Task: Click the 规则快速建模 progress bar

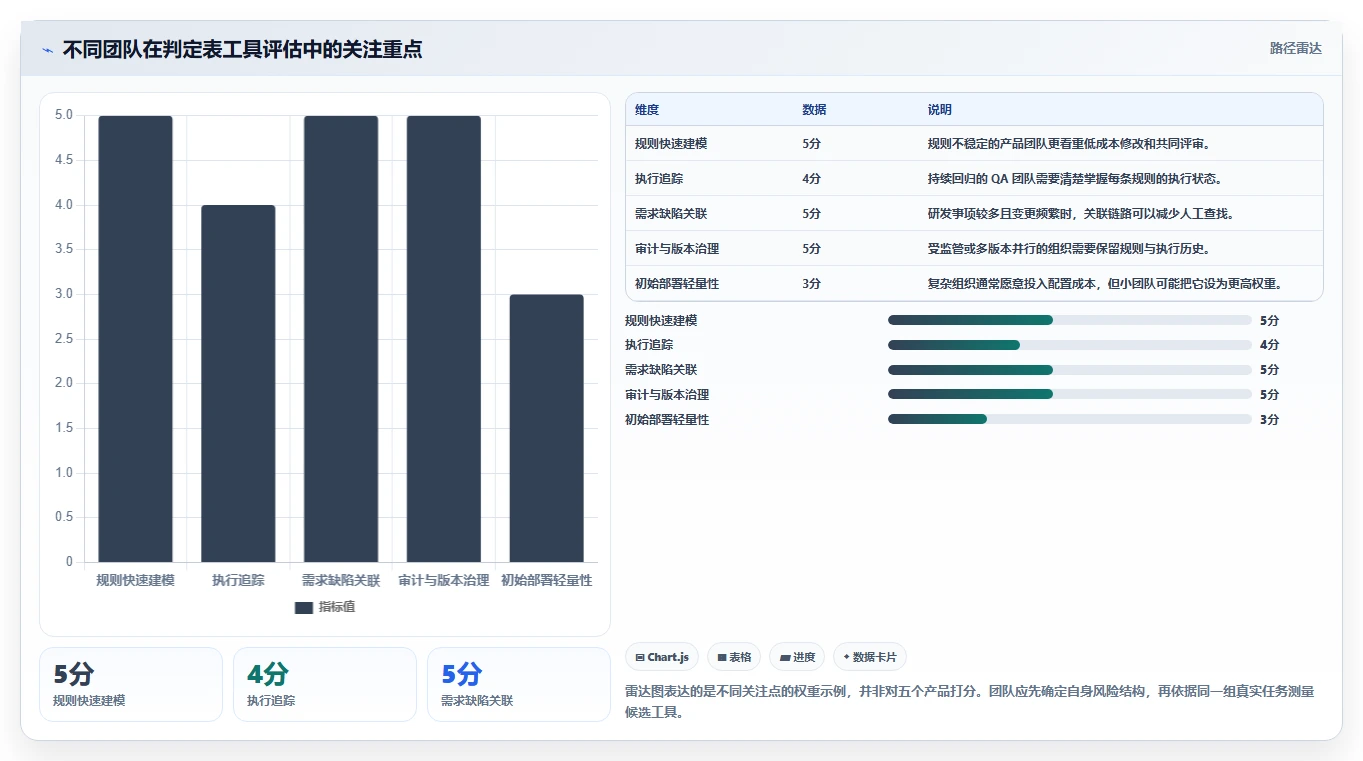Action: point(1070,320)
